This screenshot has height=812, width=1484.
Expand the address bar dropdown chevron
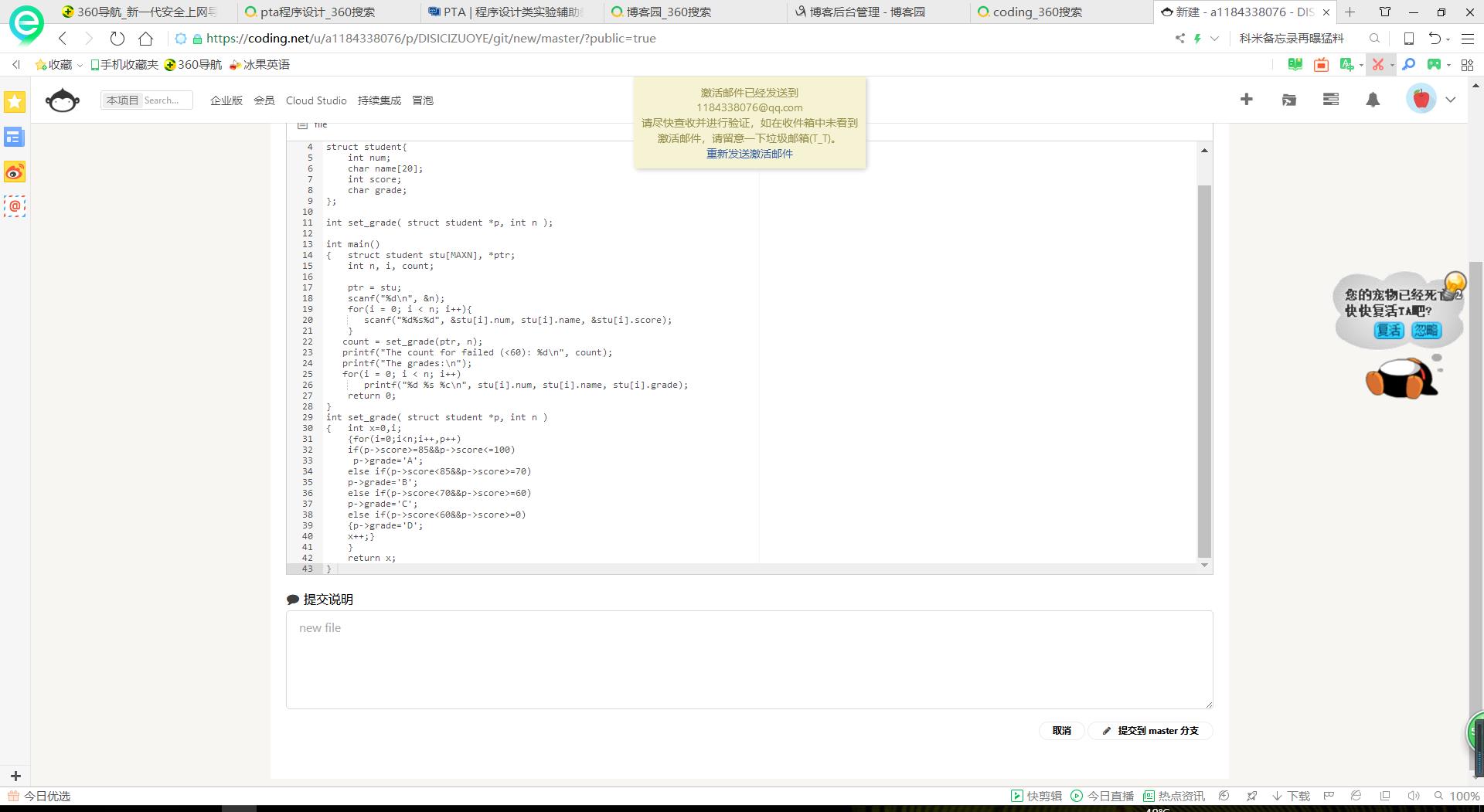1214,39
